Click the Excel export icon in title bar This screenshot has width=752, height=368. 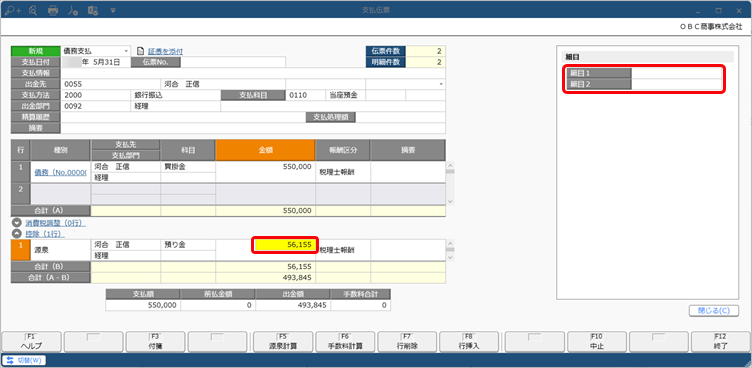93,10
